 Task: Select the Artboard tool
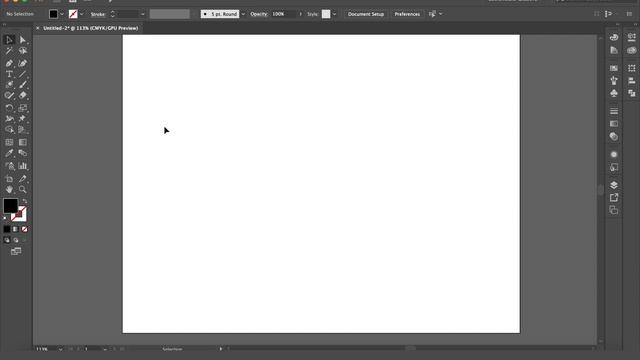tap(9, 179)
